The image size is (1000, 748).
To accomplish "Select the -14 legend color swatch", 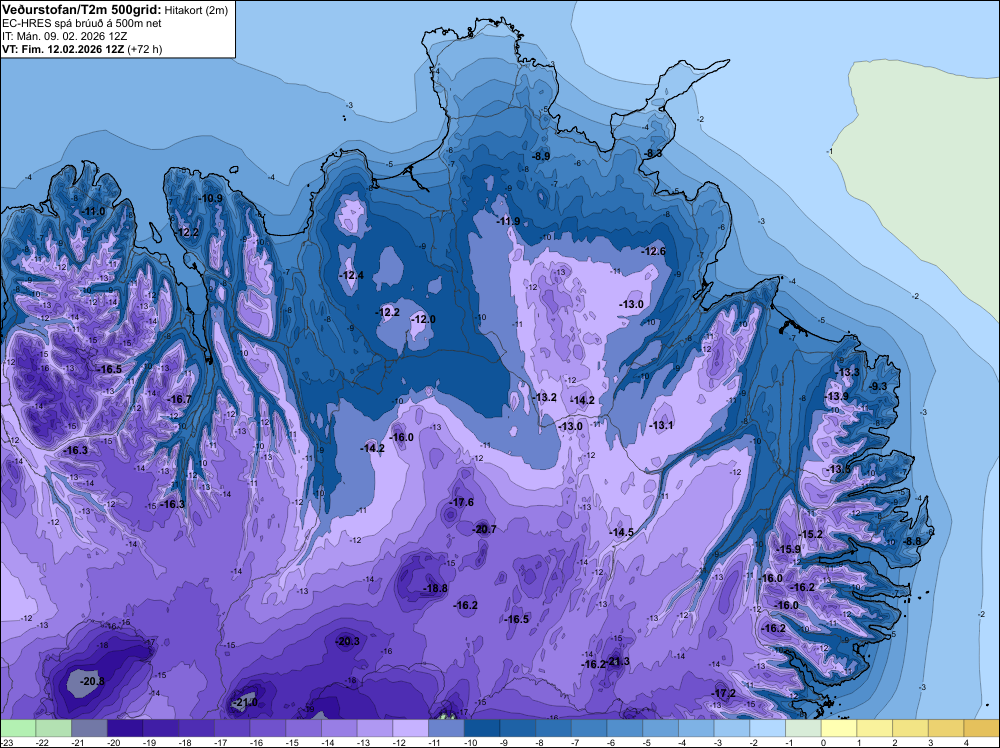I will point(339,728).
